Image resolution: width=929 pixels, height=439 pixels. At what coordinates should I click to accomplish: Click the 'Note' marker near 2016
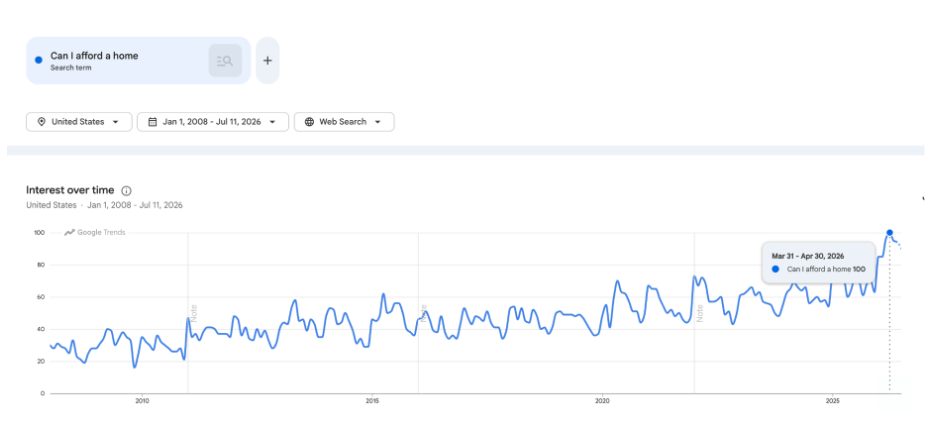(x=424, y=313)
